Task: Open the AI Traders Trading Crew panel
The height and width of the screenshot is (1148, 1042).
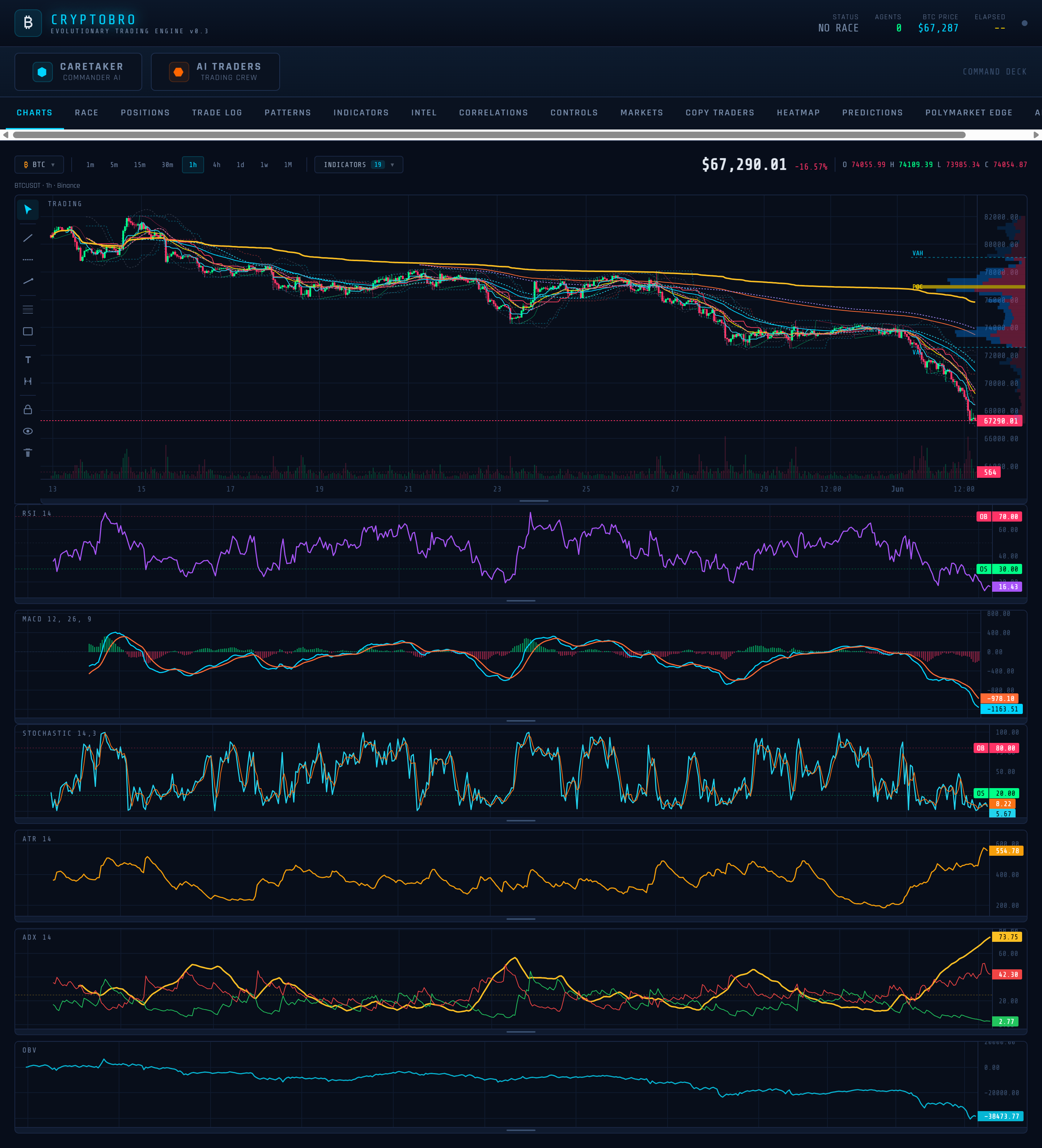Action: pos(215,72)
